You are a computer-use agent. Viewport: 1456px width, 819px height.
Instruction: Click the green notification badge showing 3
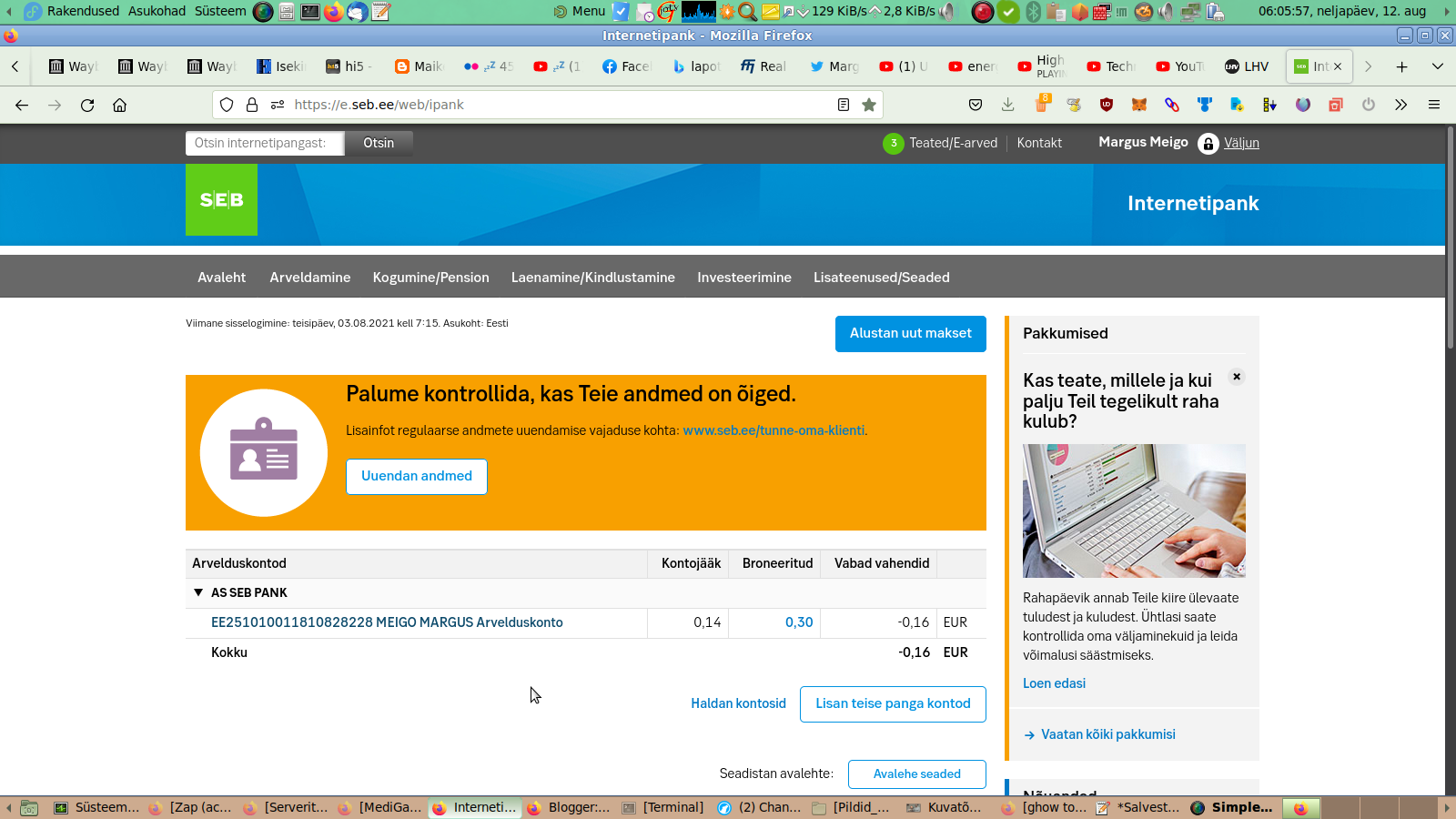click(x=893, y=143)
